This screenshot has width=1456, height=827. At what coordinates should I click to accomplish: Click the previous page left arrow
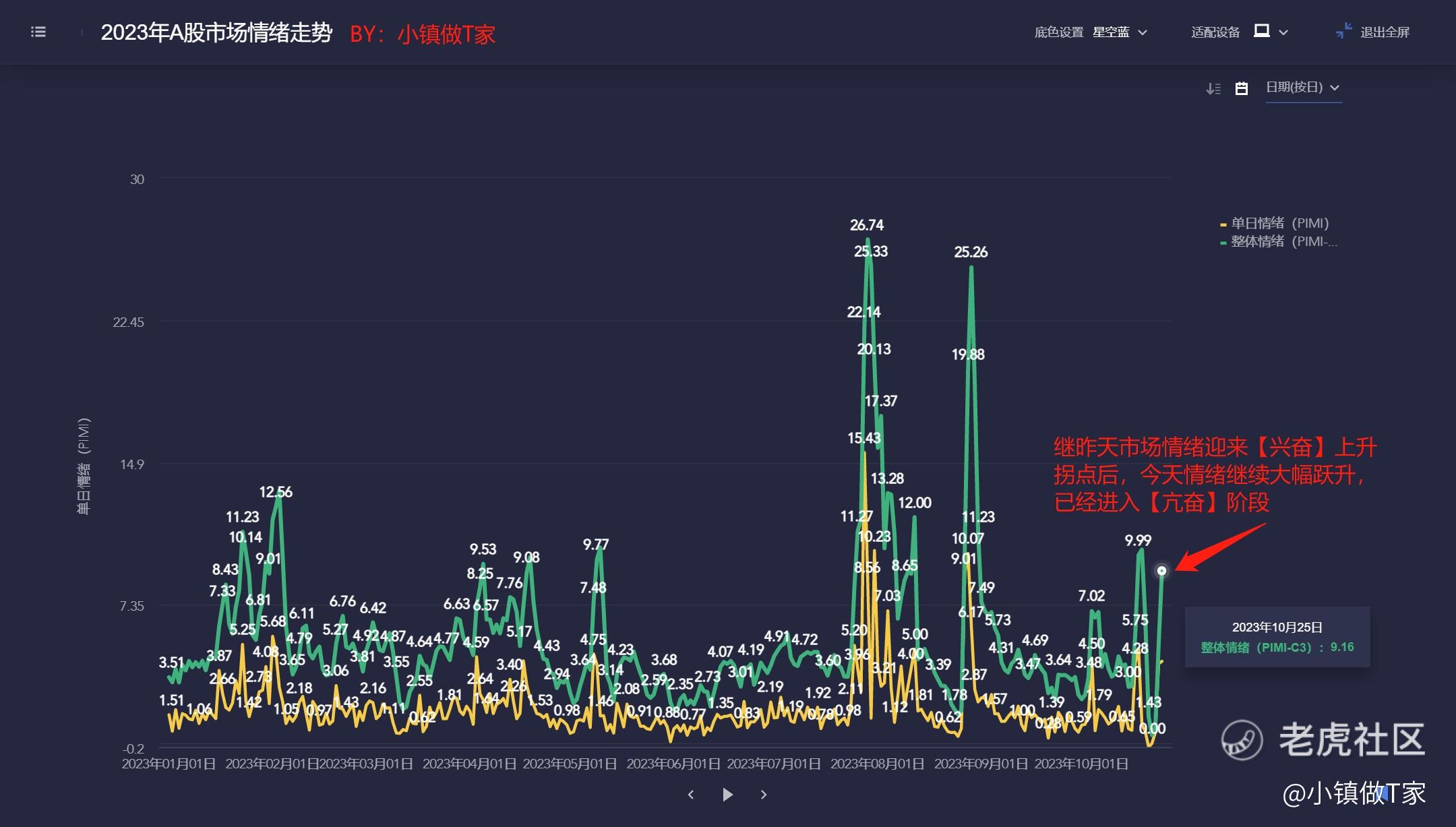point(691,795)
